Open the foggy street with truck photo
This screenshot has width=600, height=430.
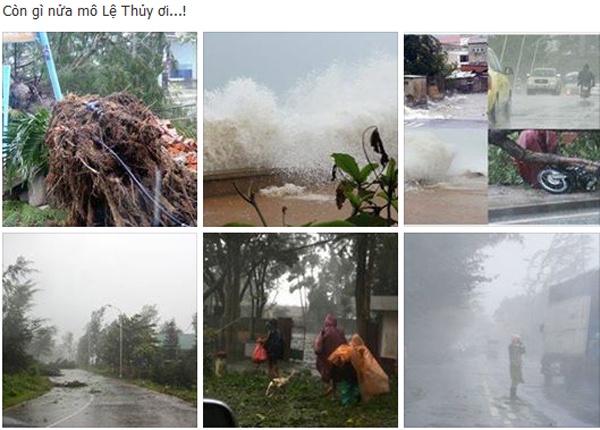[502, 330]
